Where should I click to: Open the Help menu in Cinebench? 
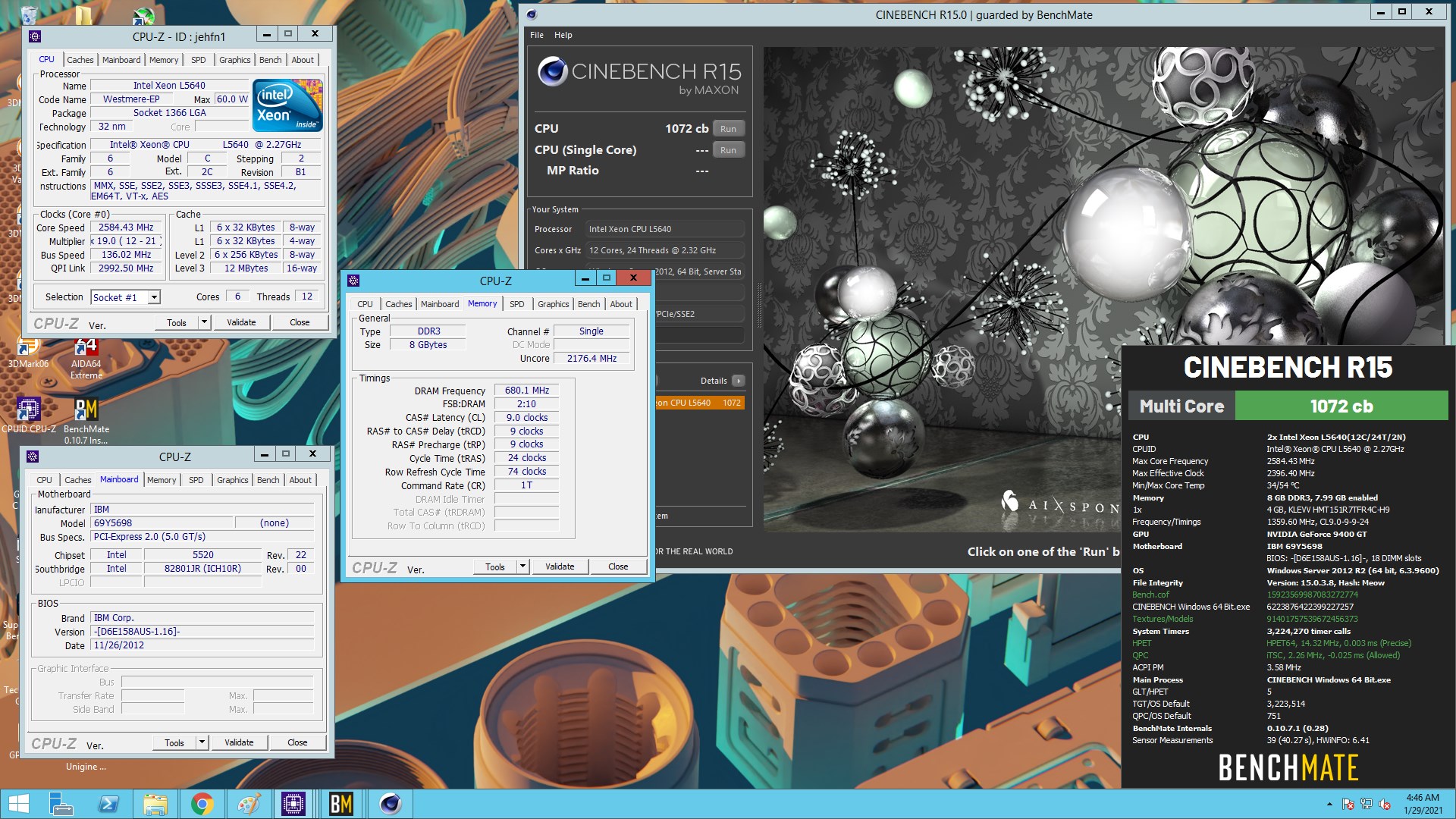tap(563, 35)
